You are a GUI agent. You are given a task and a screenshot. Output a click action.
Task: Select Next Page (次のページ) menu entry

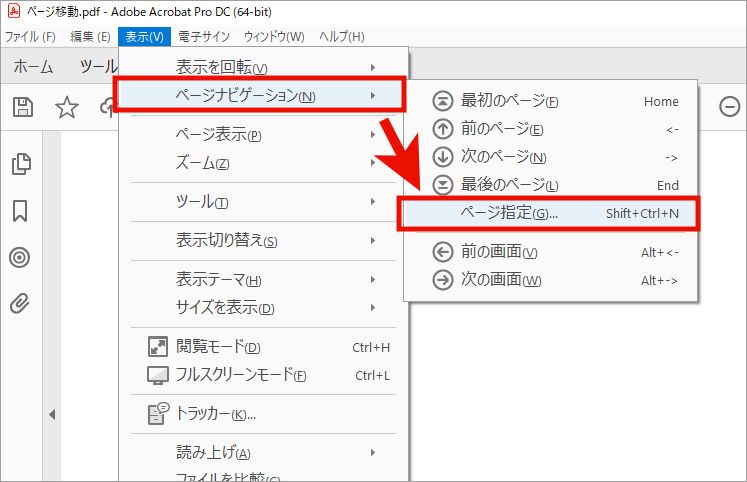tap(503, 157)
